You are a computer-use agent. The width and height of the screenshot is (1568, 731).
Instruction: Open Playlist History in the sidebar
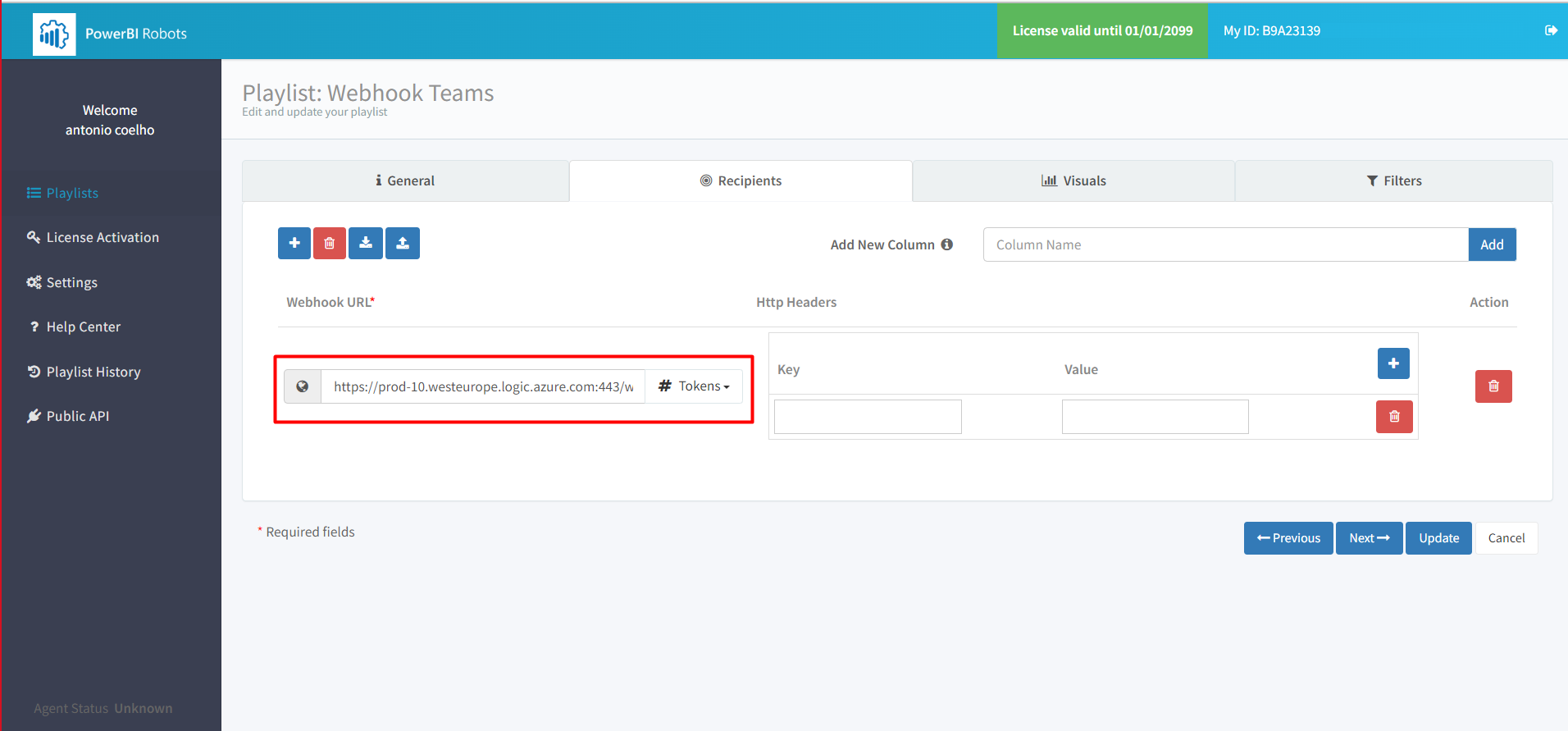pyautogui.click(x=112, y=372)
